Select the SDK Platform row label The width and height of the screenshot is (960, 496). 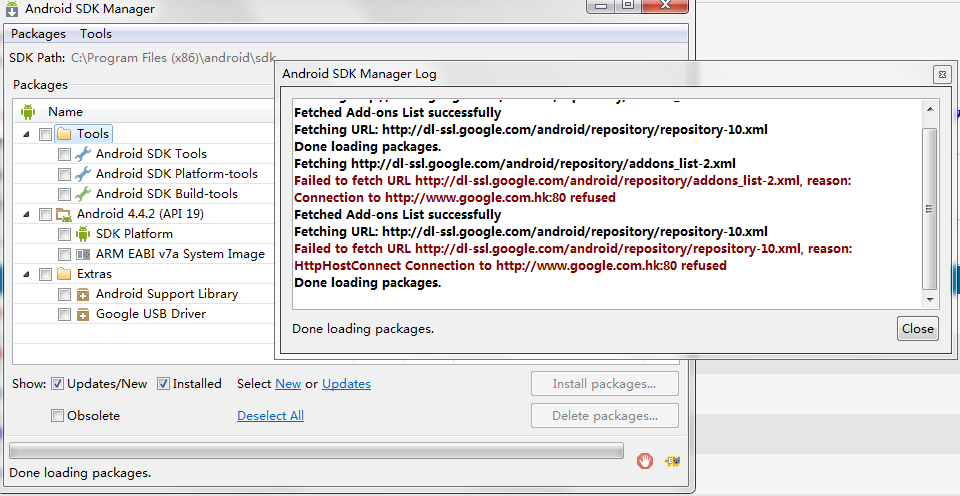(134, 234)
